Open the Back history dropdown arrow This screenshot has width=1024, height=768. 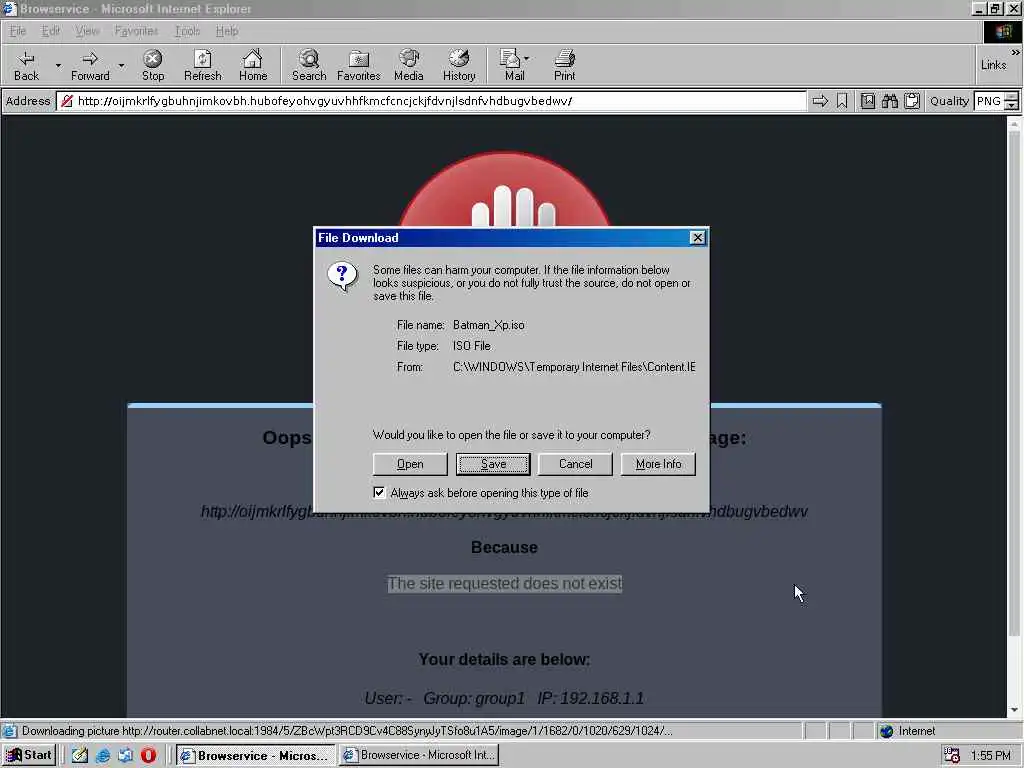58,65
